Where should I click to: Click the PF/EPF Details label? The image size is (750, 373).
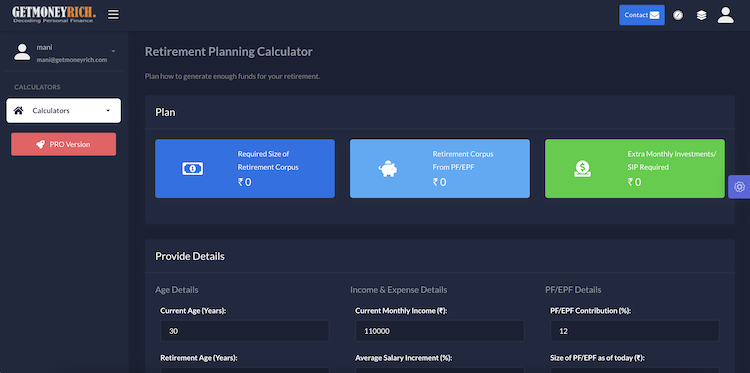click(573, 290)
